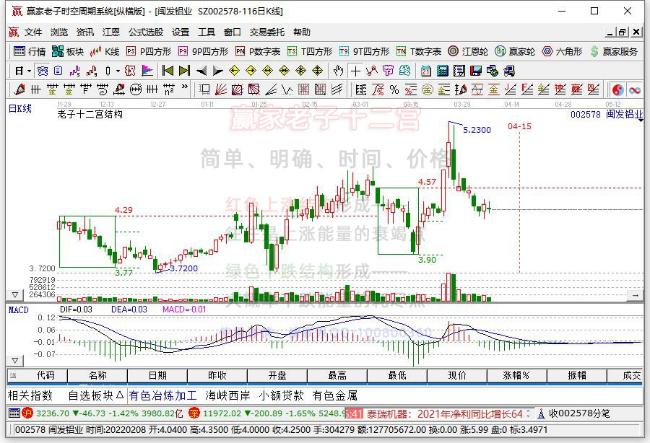
Task: Open the 江恩轮 Gann wheel
Action: click(468, 51)
